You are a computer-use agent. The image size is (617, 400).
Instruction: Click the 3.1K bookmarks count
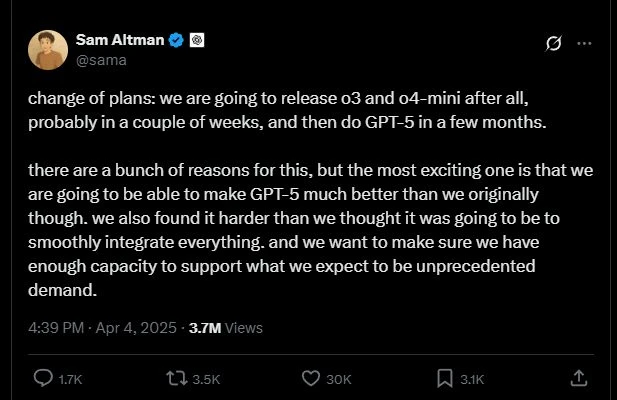point(472,379)
